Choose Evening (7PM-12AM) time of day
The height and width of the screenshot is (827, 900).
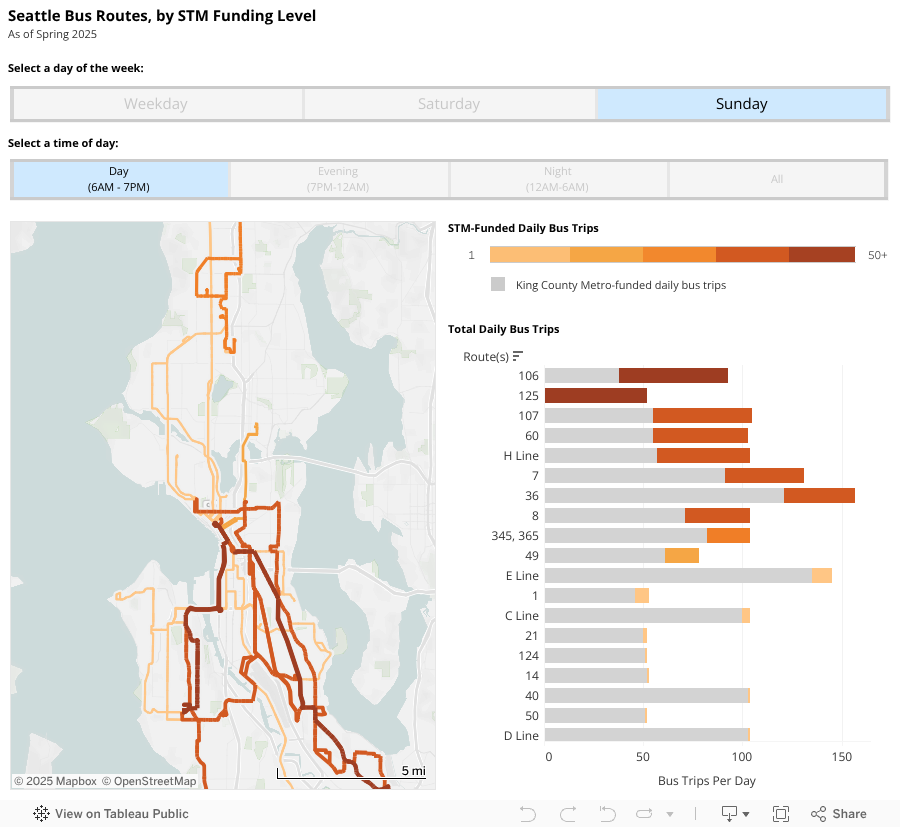click(x=338, y=179)
